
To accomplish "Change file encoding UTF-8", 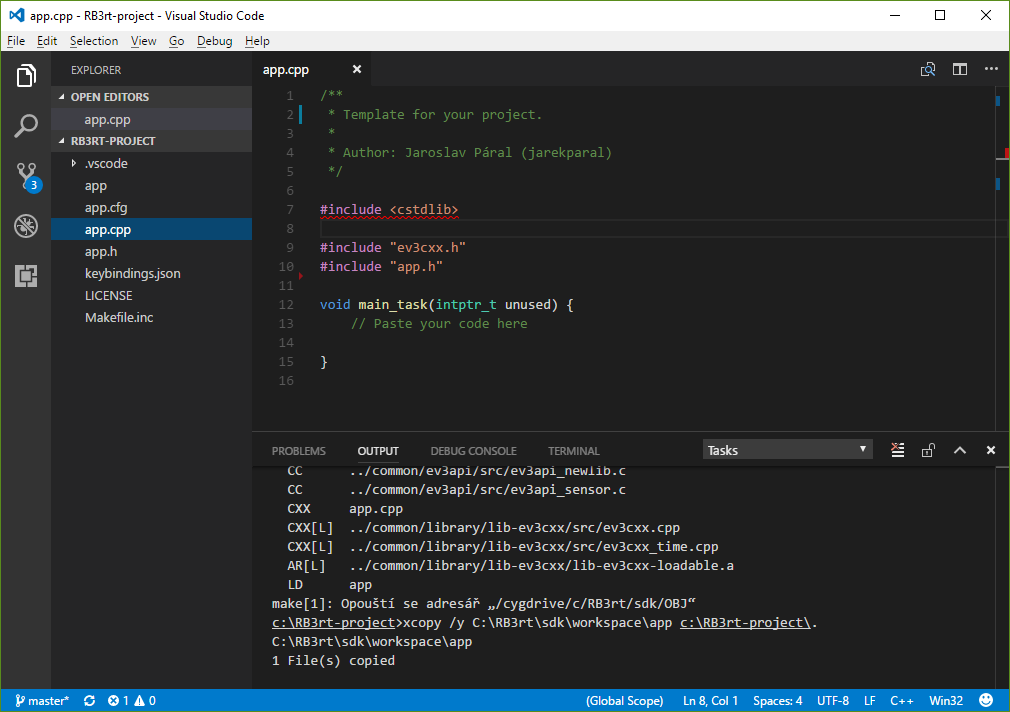I will pos(833,700).
